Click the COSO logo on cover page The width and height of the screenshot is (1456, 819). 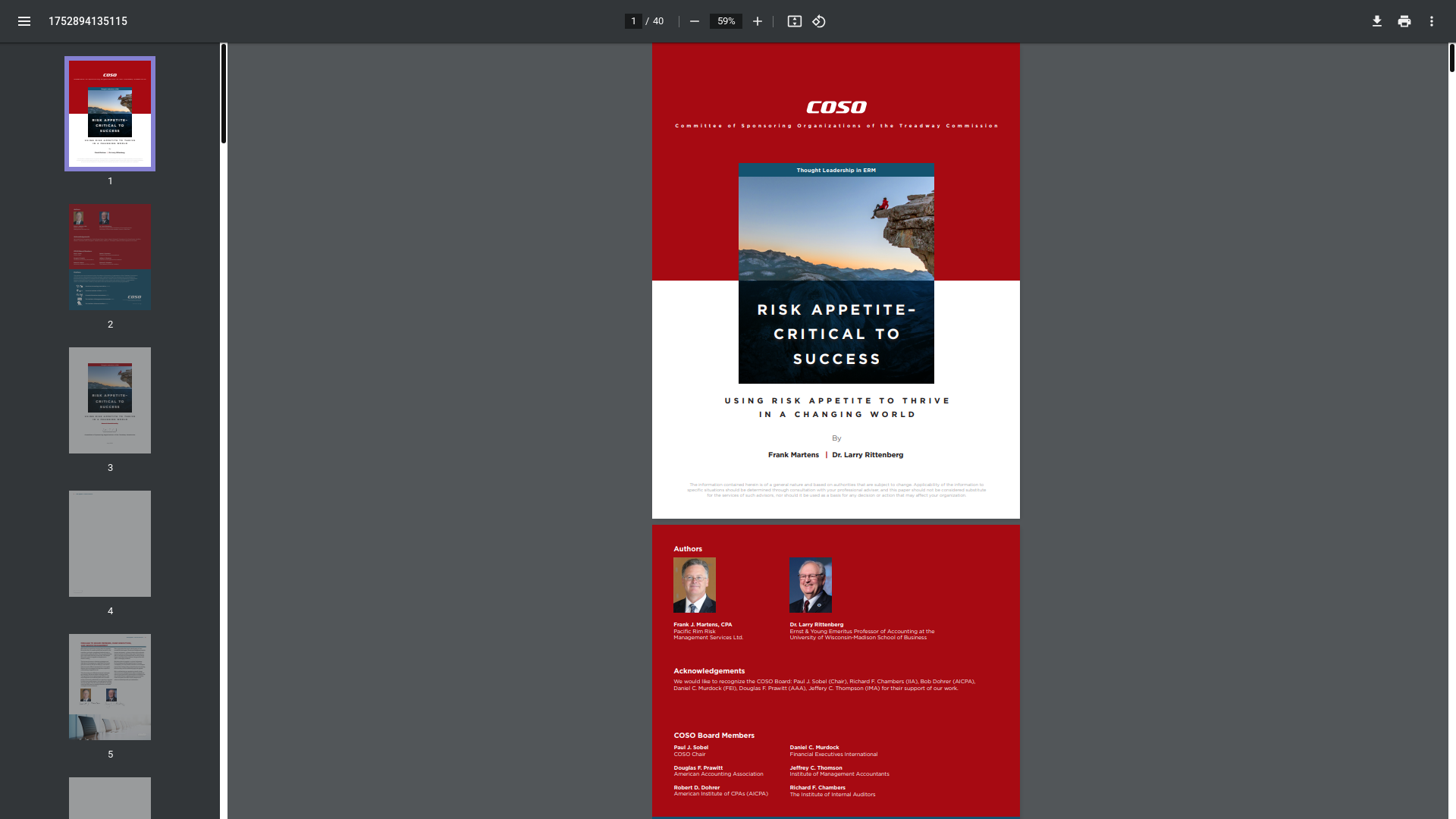tap(836, 107)
